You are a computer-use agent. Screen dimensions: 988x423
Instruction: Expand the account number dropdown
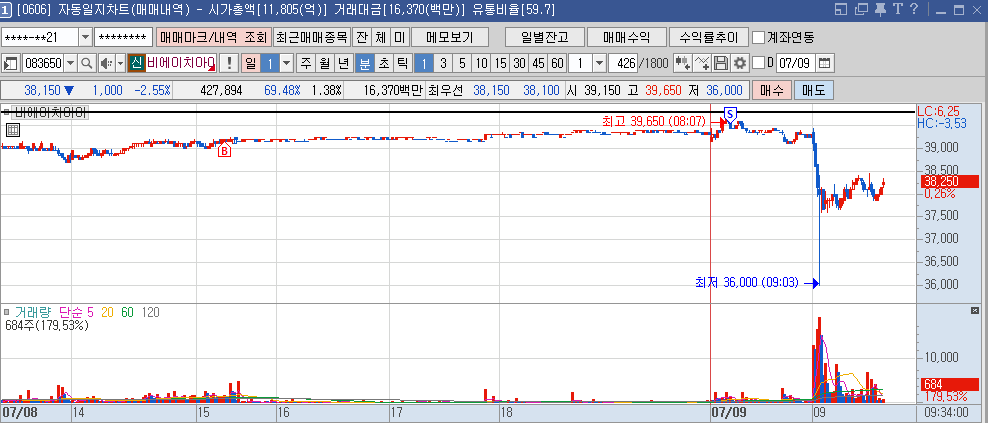click(86, 37)
